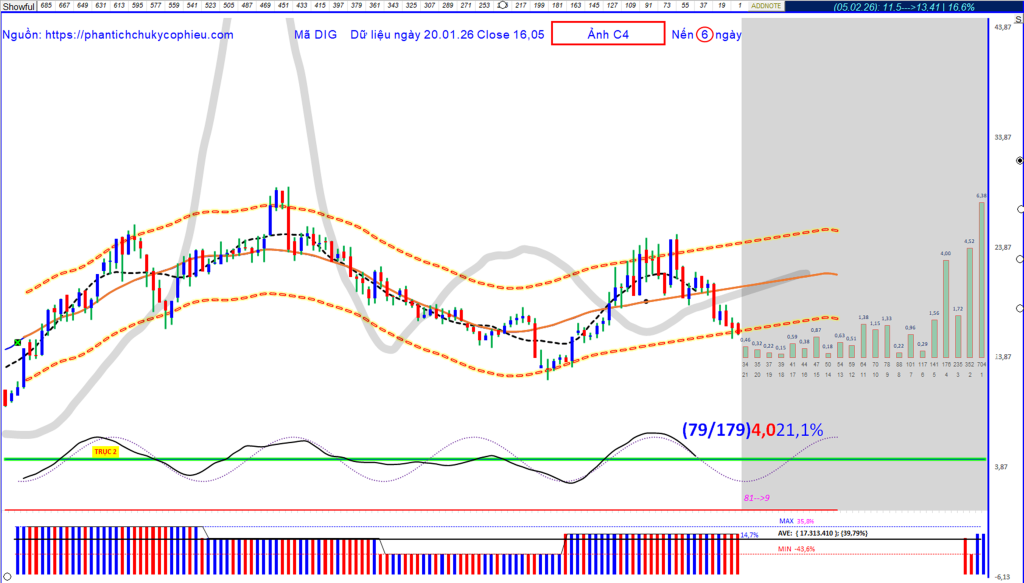Select period 19 in the top strip

click(721, 6)
